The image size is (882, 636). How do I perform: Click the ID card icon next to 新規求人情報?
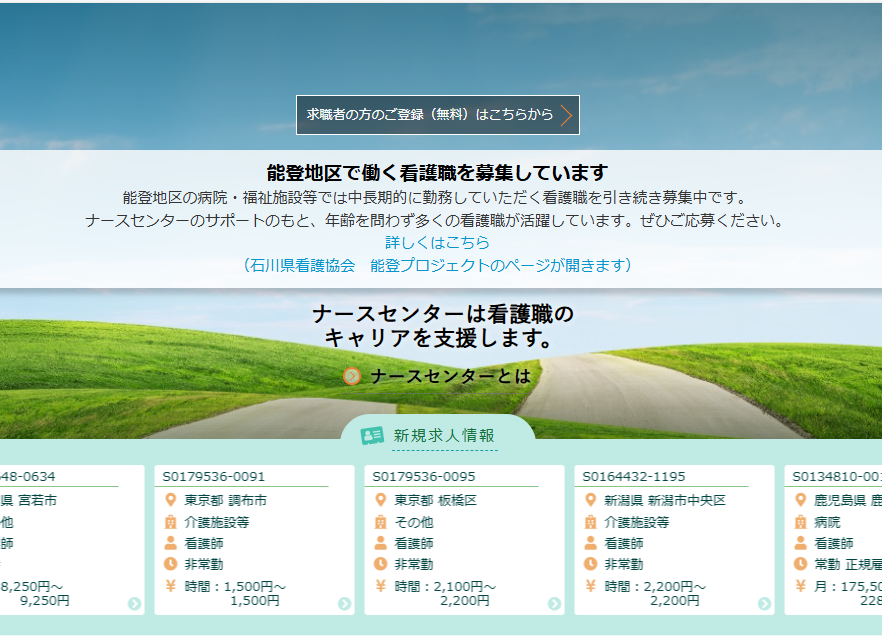point(372,436)
